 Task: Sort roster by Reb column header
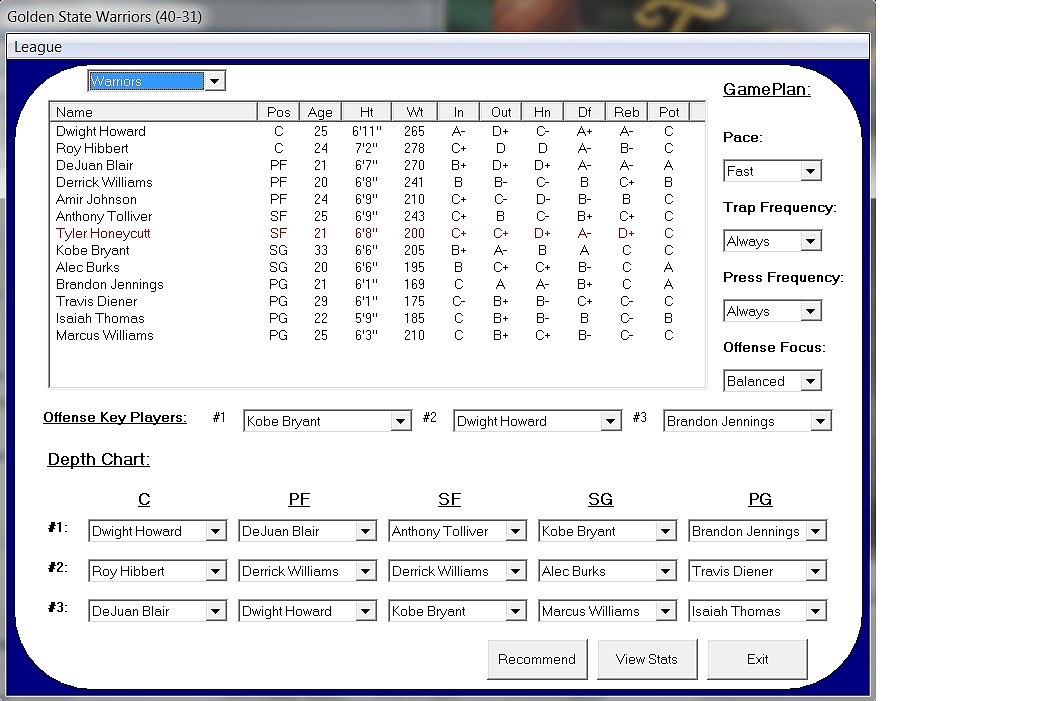click(x=627, y=112)
